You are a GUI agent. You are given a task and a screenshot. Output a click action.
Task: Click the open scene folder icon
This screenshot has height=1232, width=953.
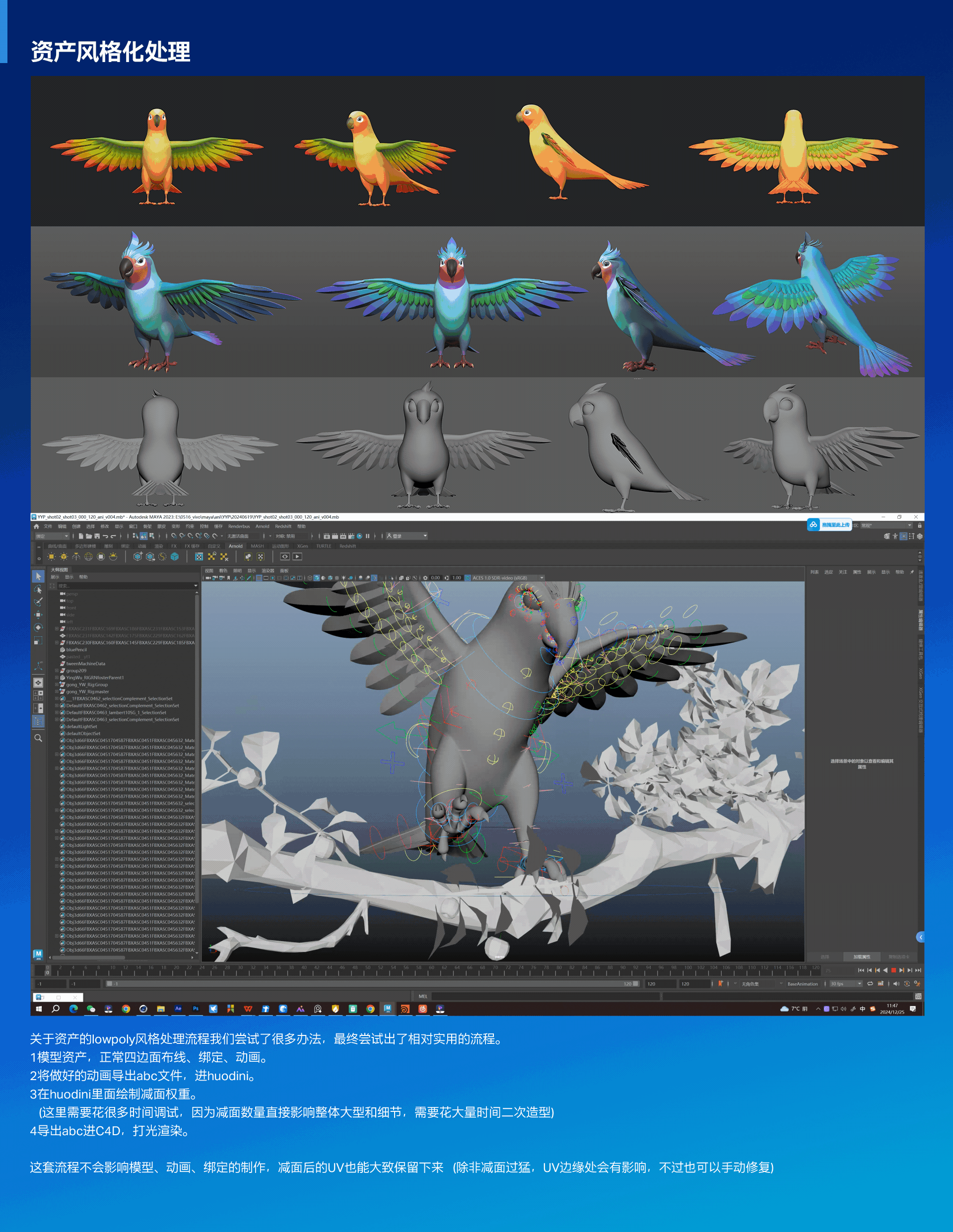click(88, 536)
